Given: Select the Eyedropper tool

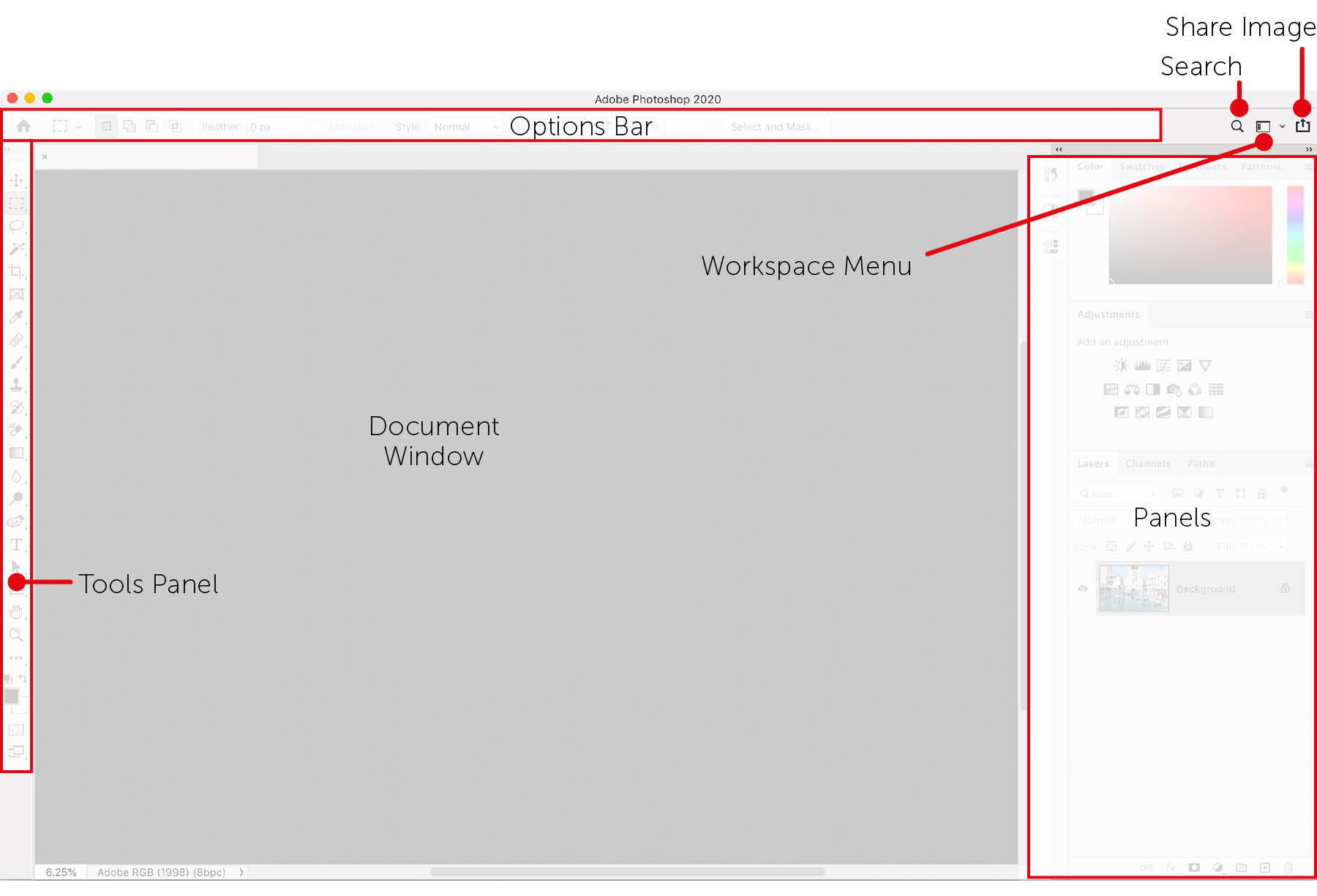Looking at the screenshot, I should click(16, 317).
